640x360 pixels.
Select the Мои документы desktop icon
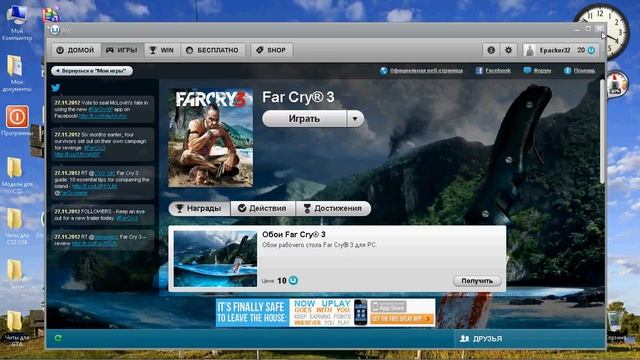16,73
